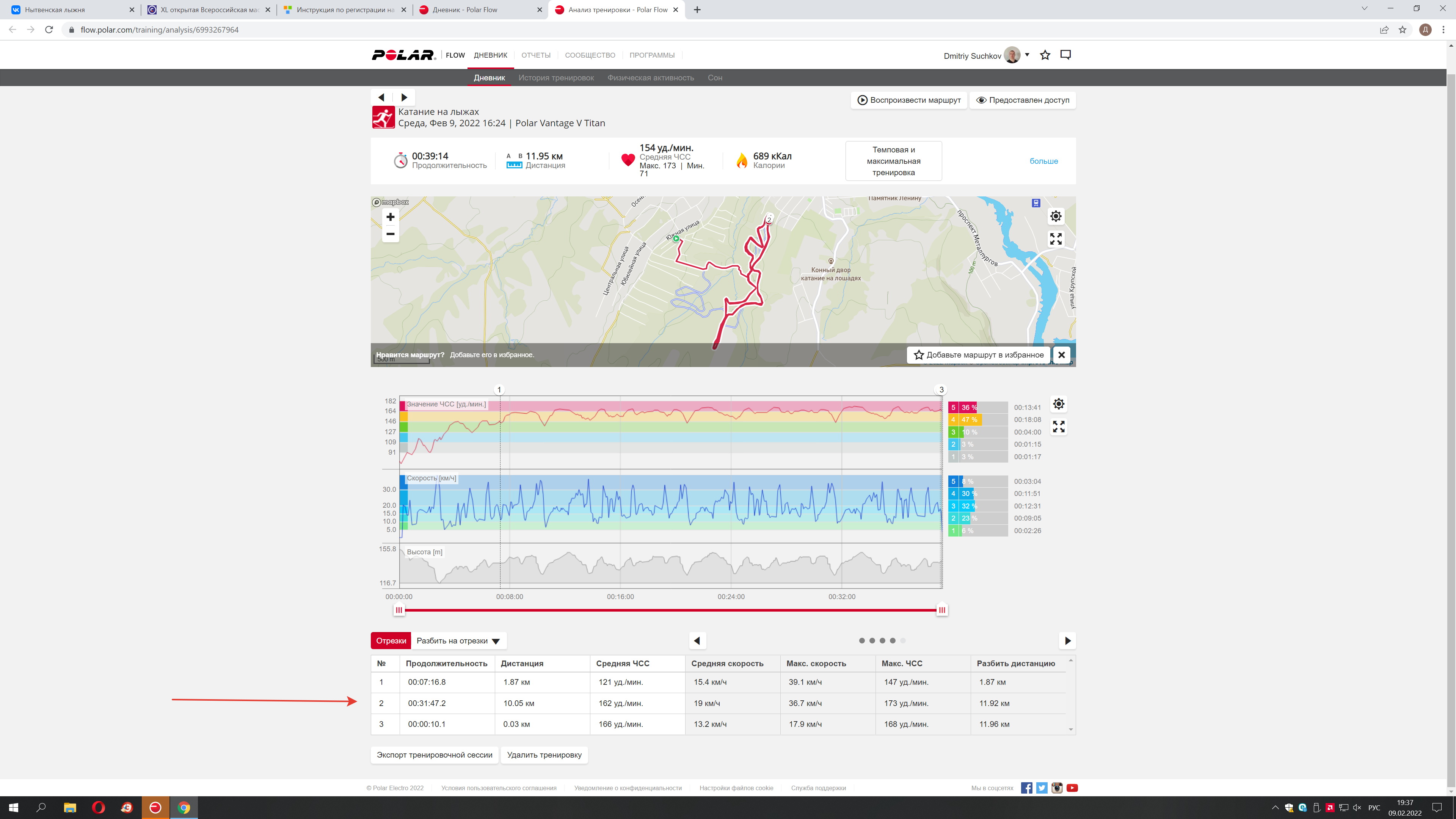Open the Разбить на отрезки dropdown
Viewport: 1456px width, 819px height.
(458, 641)
